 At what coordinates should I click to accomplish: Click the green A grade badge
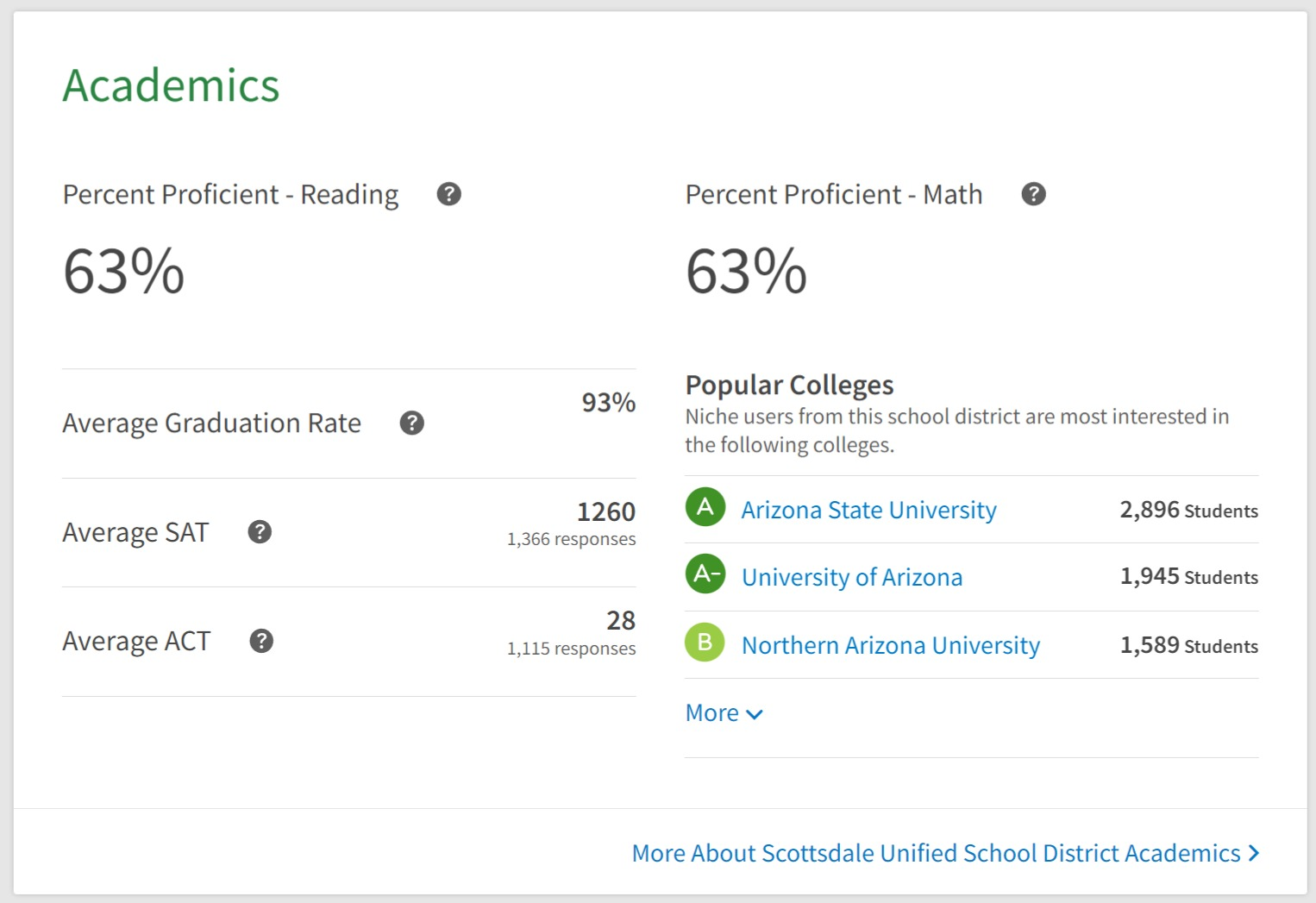click(705, 507)
